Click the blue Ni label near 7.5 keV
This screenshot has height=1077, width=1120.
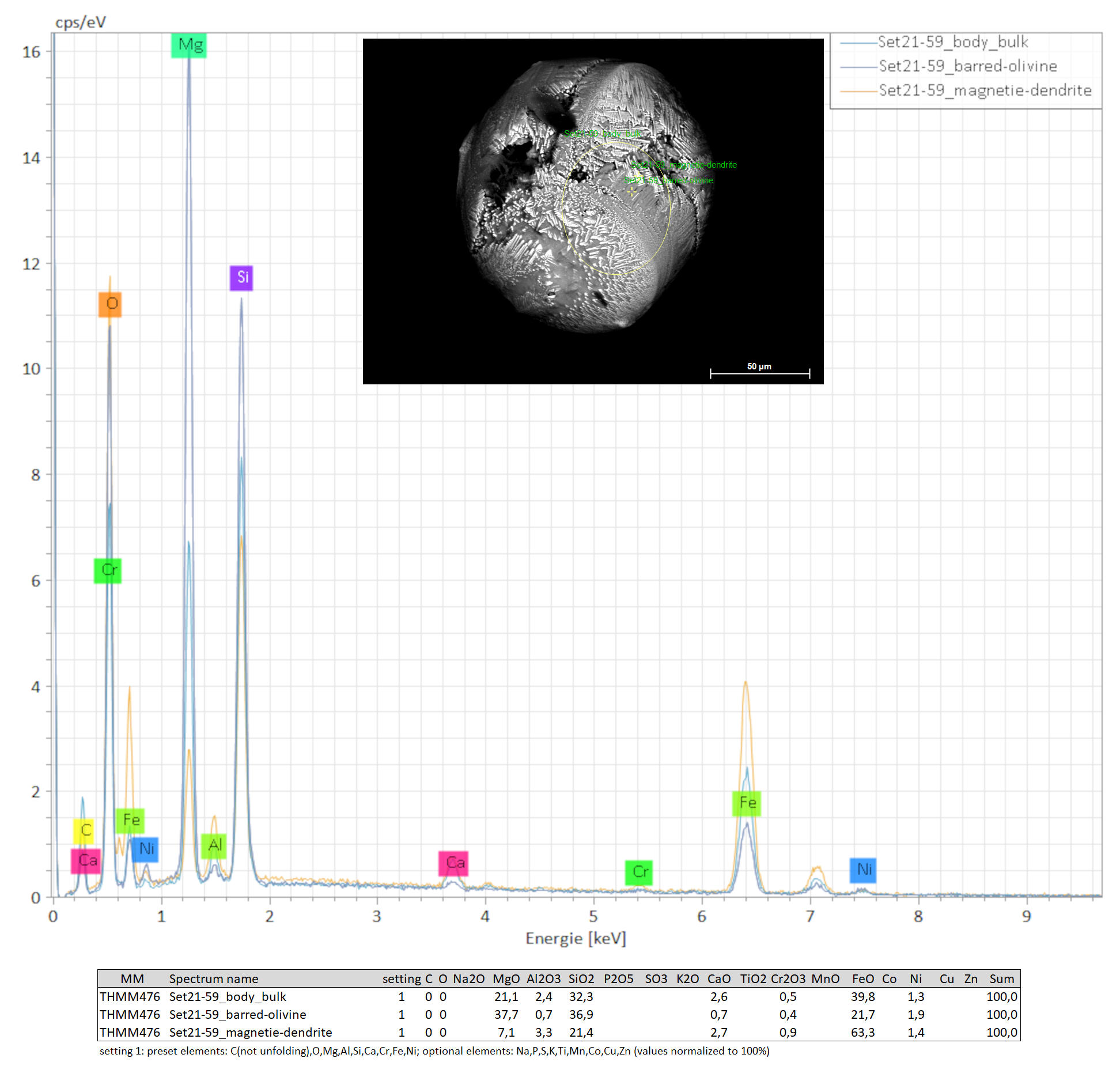point(862,870)
